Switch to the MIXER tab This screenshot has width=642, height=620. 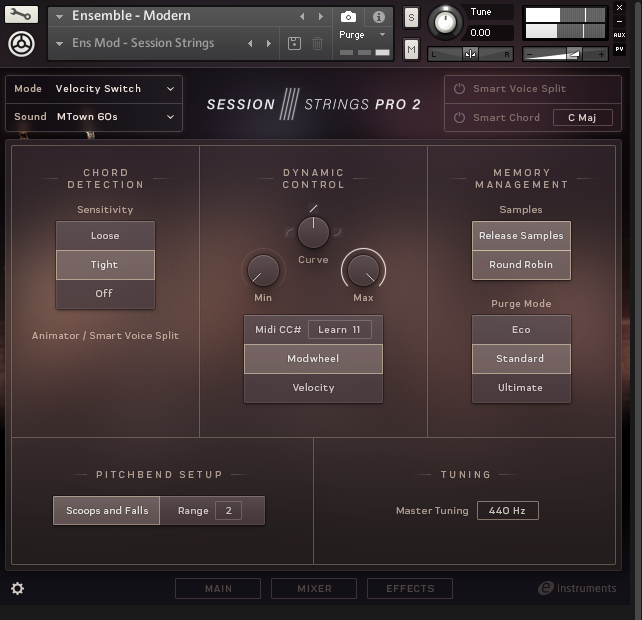point(314,589)
